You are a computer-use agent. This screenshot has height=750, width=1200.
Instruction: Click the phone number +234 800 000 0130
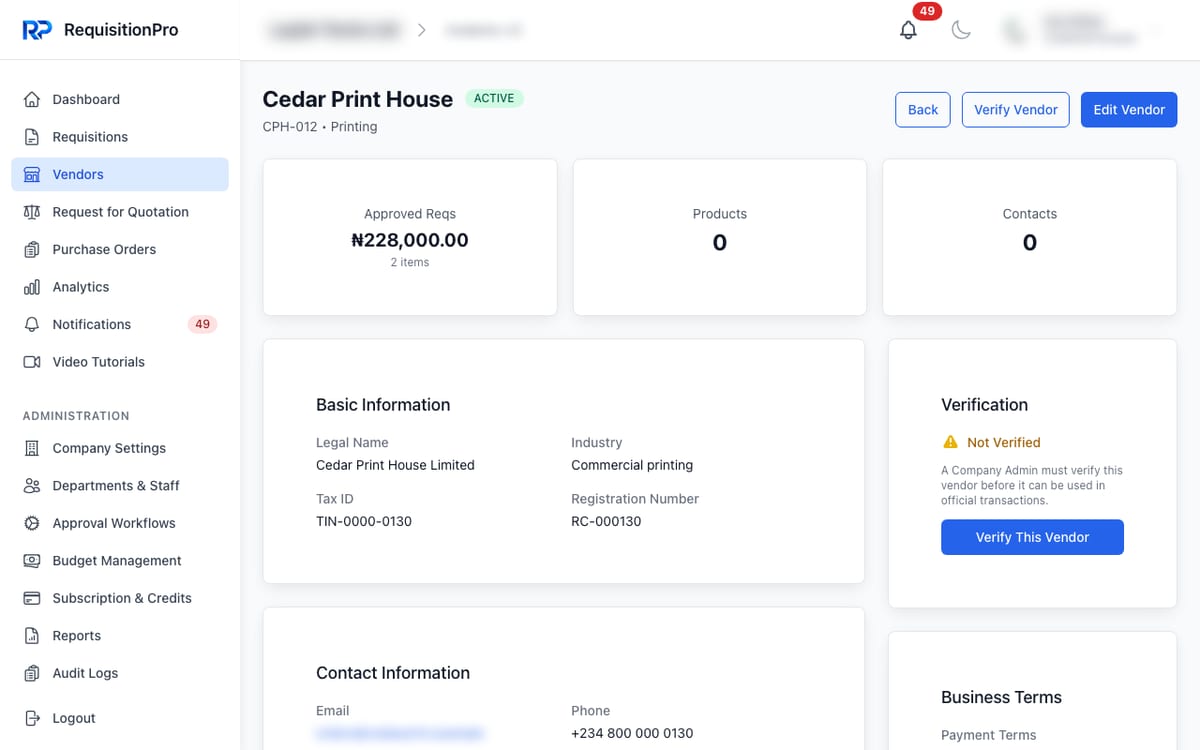[632, 733]
